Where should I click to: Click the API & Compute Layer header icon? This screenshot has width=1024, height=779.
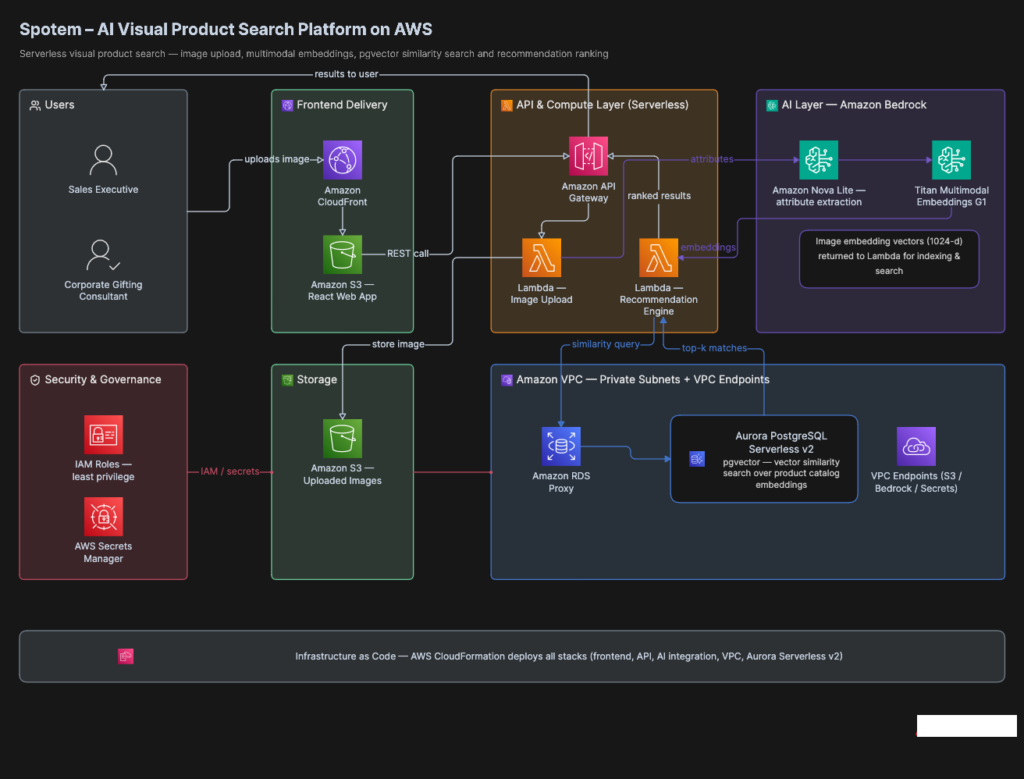[x=507, y=105]
